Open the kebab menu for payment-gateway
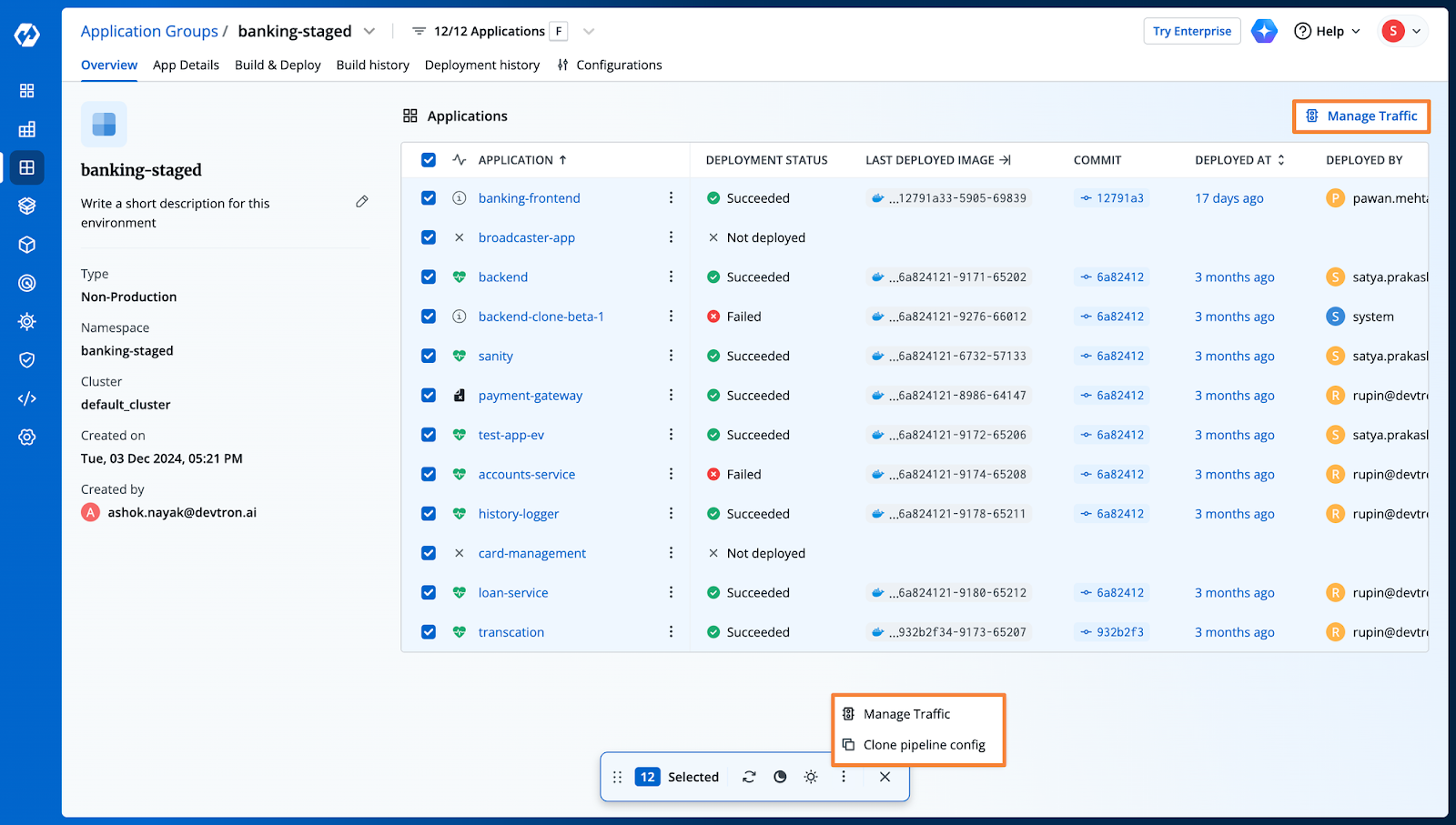Screen dimensions: 1456x825 coord(671,396)
